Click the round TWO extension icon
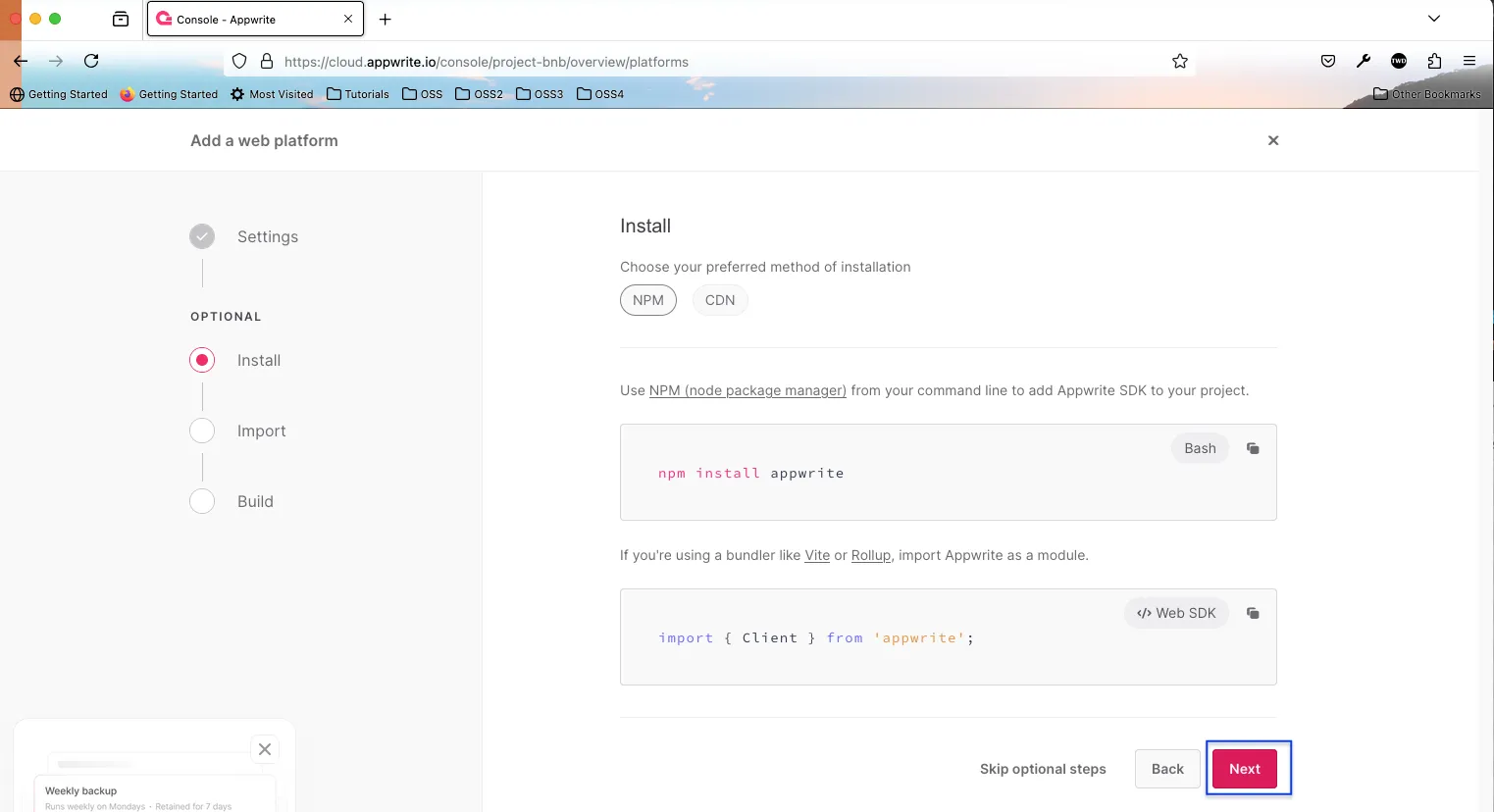This screenshot has width=1494, height=812. pyautogui.click(x=1399, y=61)
